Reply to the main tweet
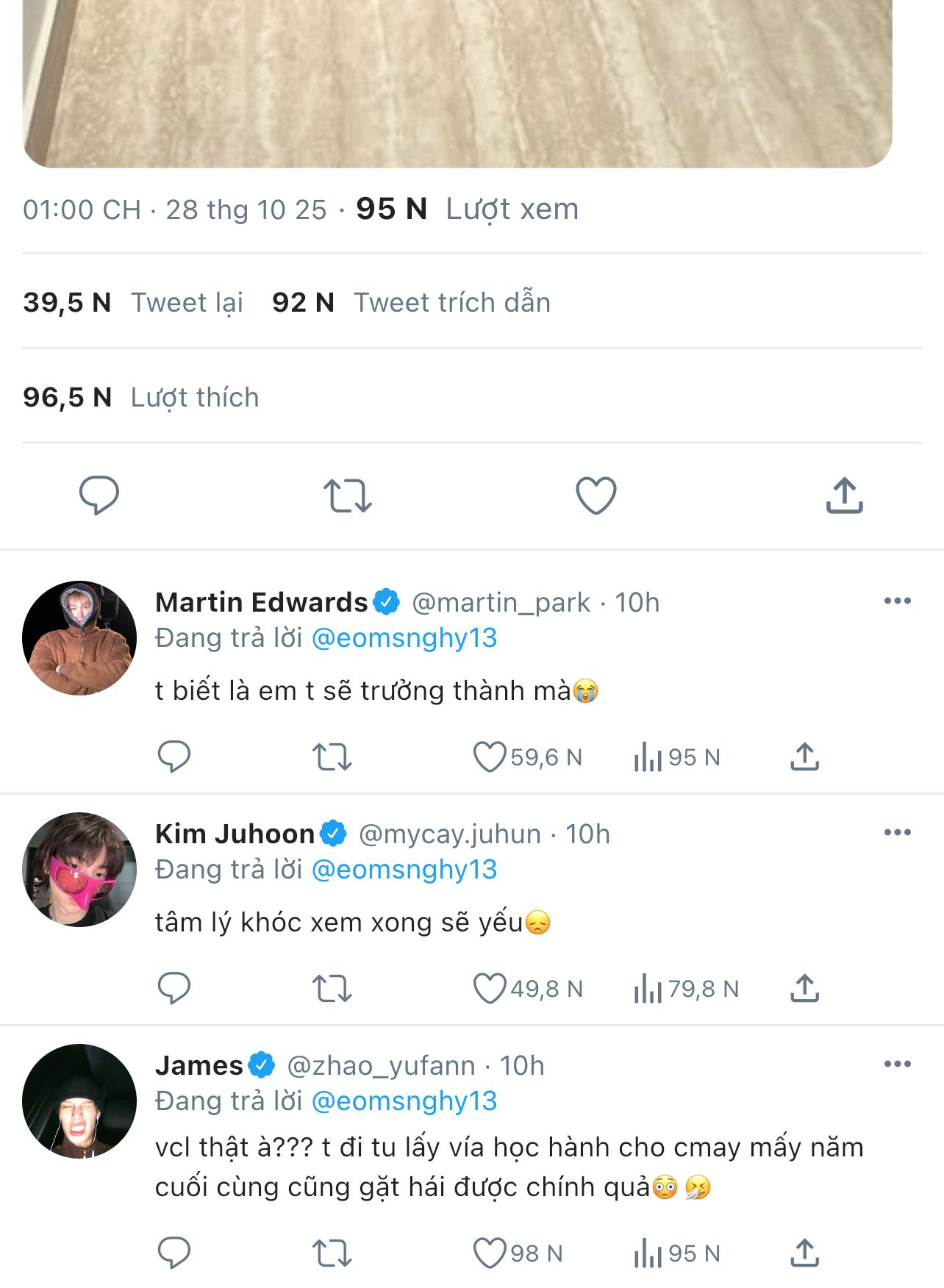The width and height of the screenshot is (944, 1288). click(99, 495)
